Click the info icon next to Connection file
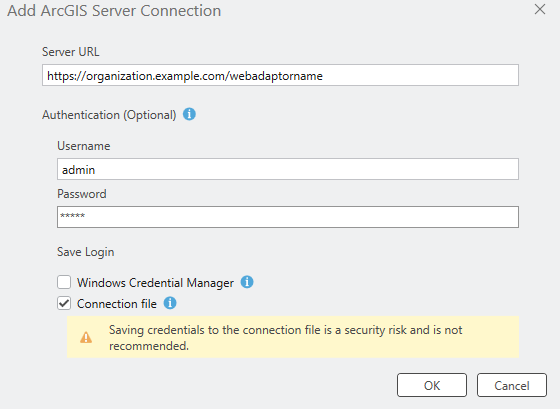 point(170,303)
